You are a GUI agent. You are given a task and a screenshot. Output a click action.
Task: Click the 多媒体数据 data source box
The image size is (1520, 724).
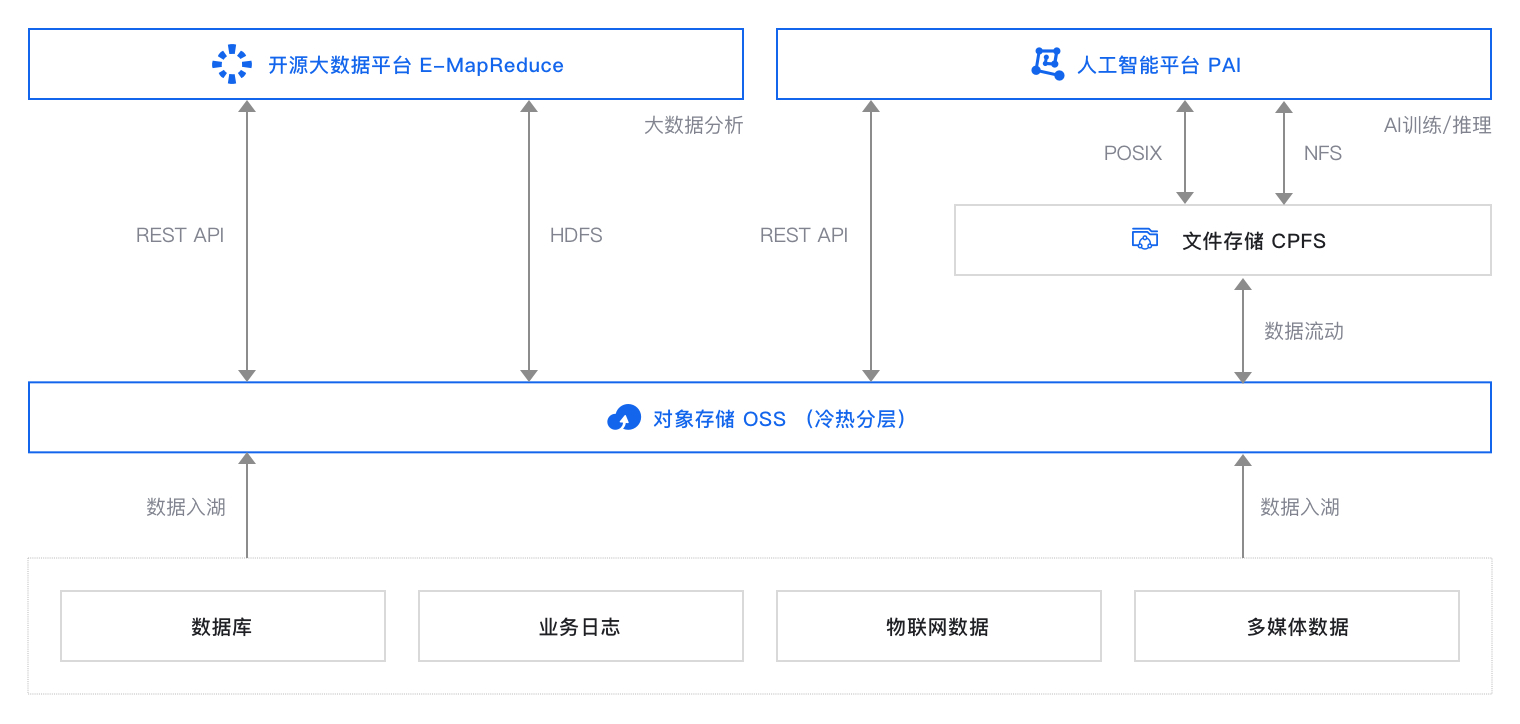click(x=1297, y=626)
